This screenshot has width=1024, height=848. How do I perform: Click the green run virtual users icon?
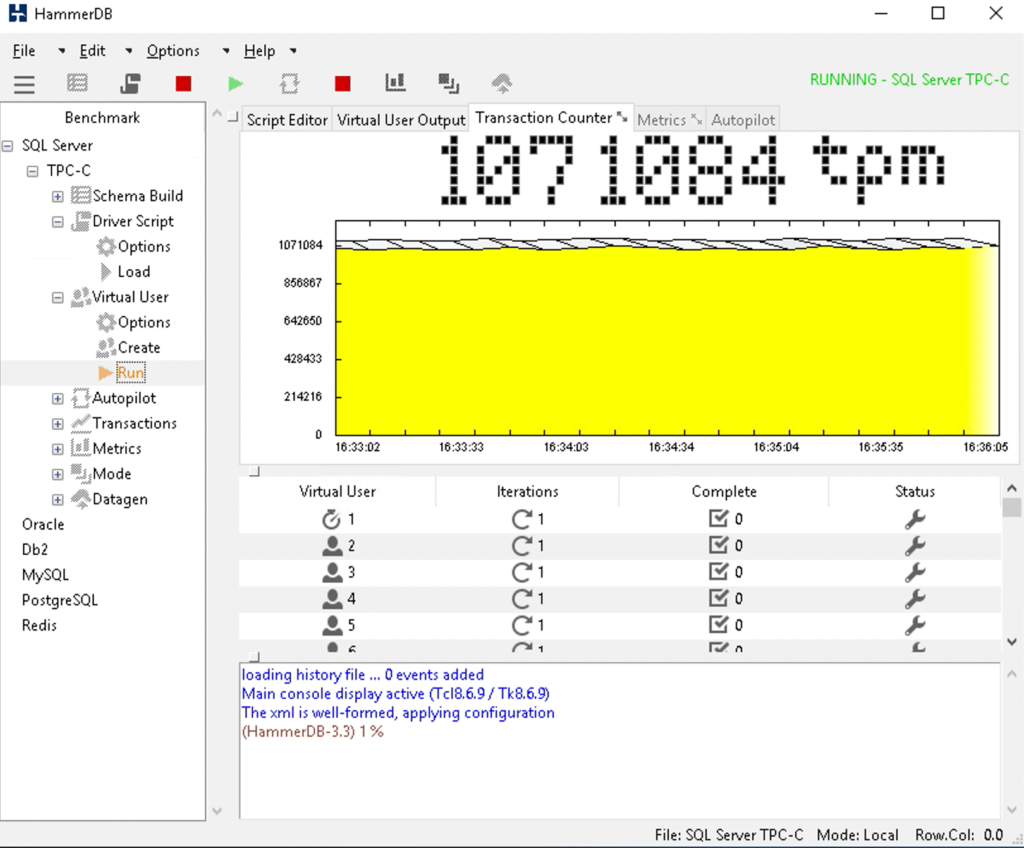pyautogui.click(x=236, y=84)
